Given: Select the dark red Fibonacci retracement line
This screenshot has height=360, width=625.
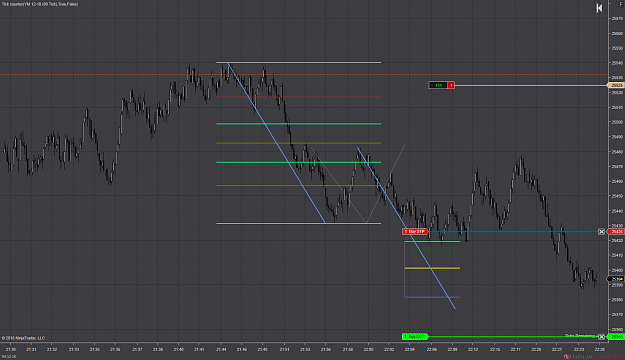Looking at the screenshot, I should point(299,97).
